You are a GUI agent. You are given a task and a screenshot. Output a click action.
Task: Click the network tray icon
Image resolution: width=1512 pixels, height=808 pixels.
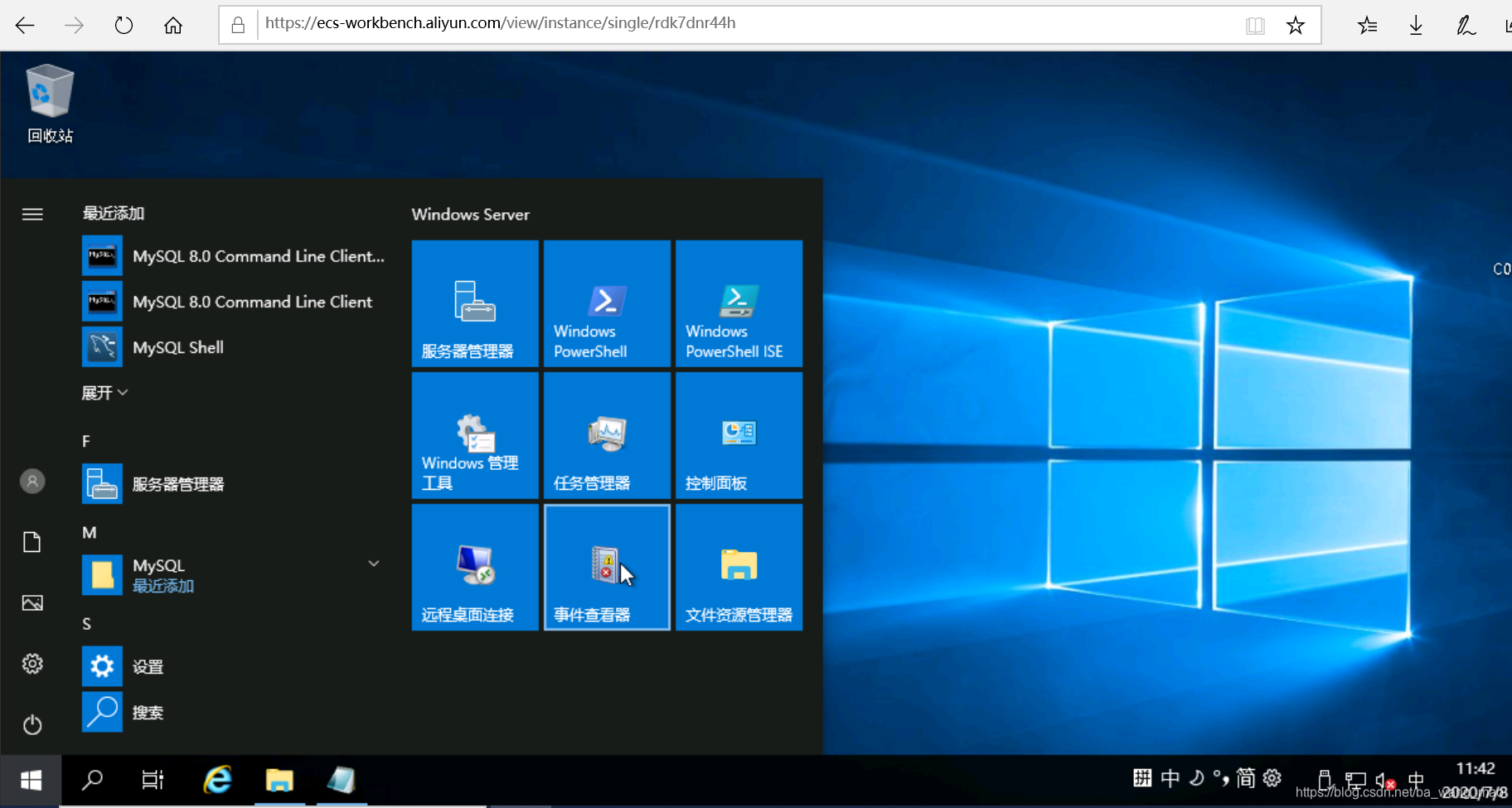pos(1355,781)
